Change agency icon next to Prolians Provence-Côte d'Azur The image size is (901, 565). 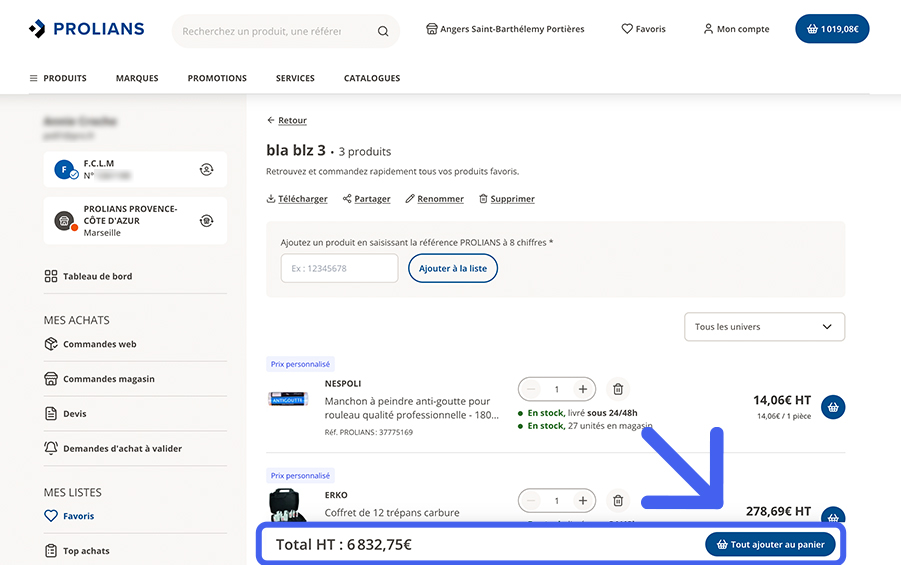point(206,221)
